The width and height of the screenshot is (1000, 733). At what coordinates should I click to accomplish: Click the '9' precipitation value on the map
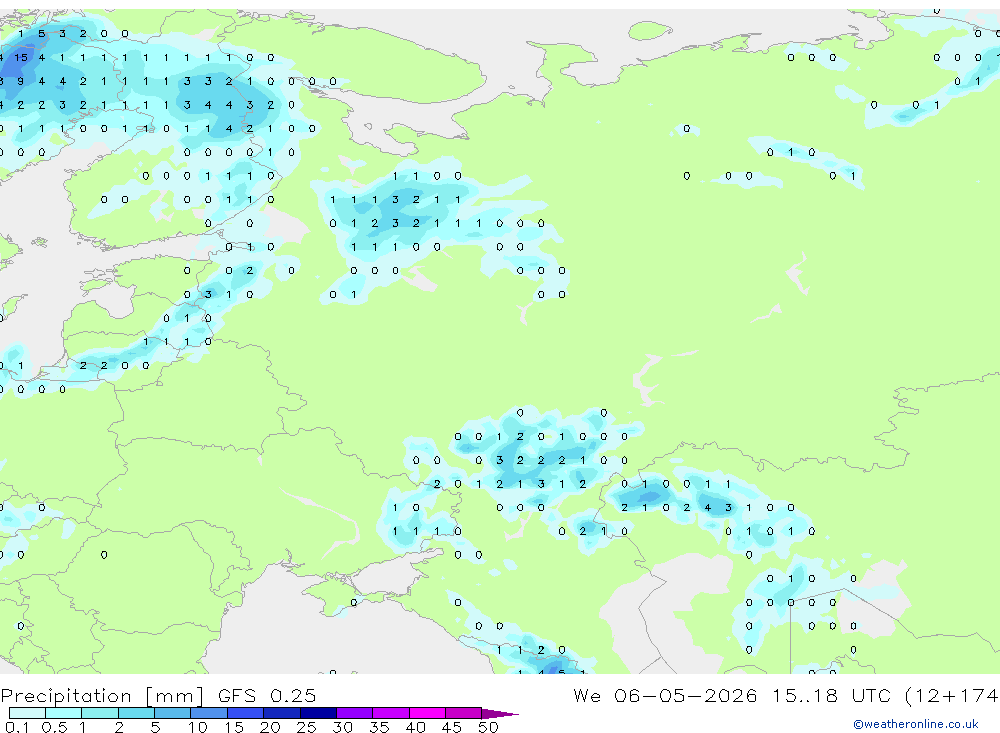(21, 81)
